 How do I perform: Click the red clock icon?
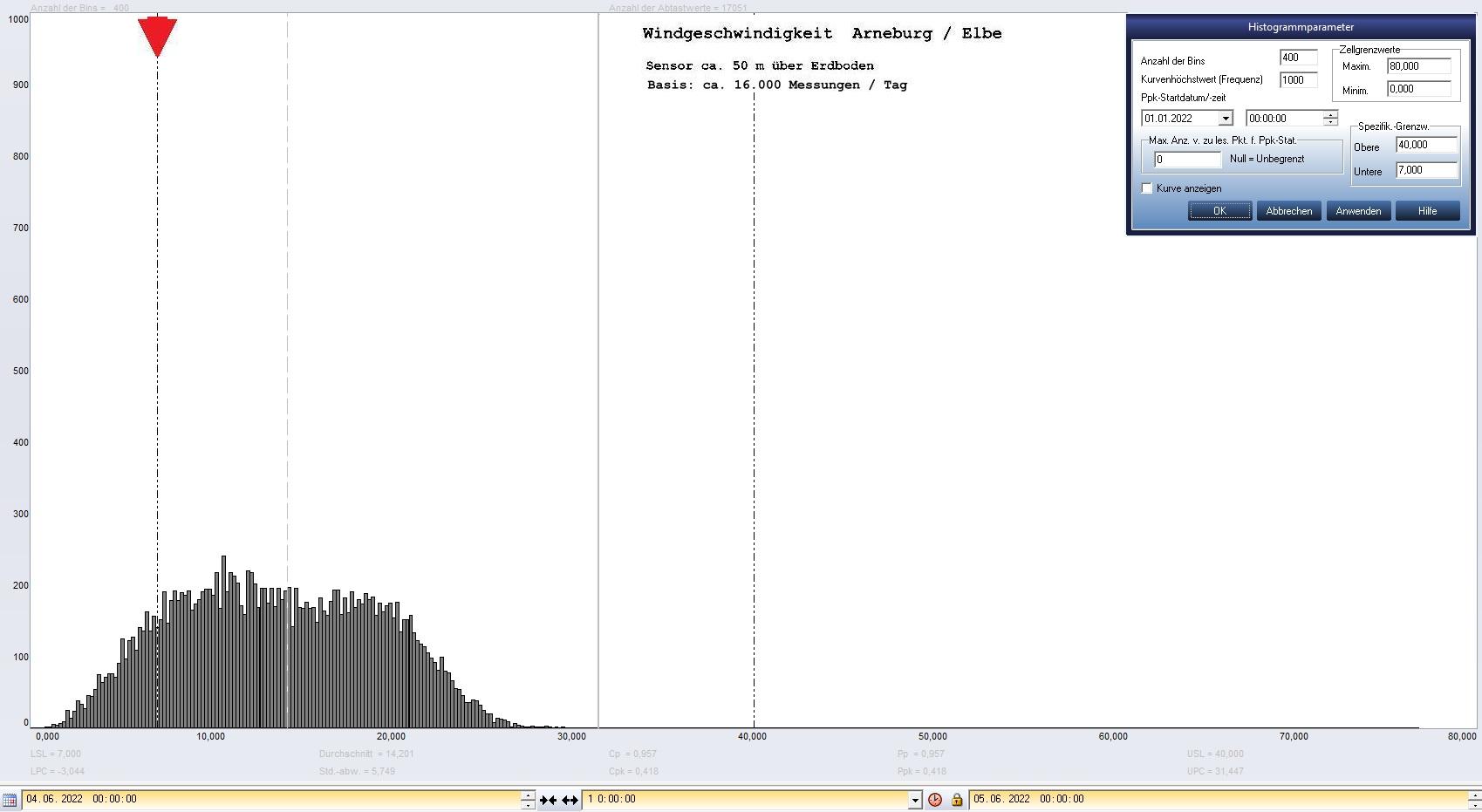coord(935,800)
